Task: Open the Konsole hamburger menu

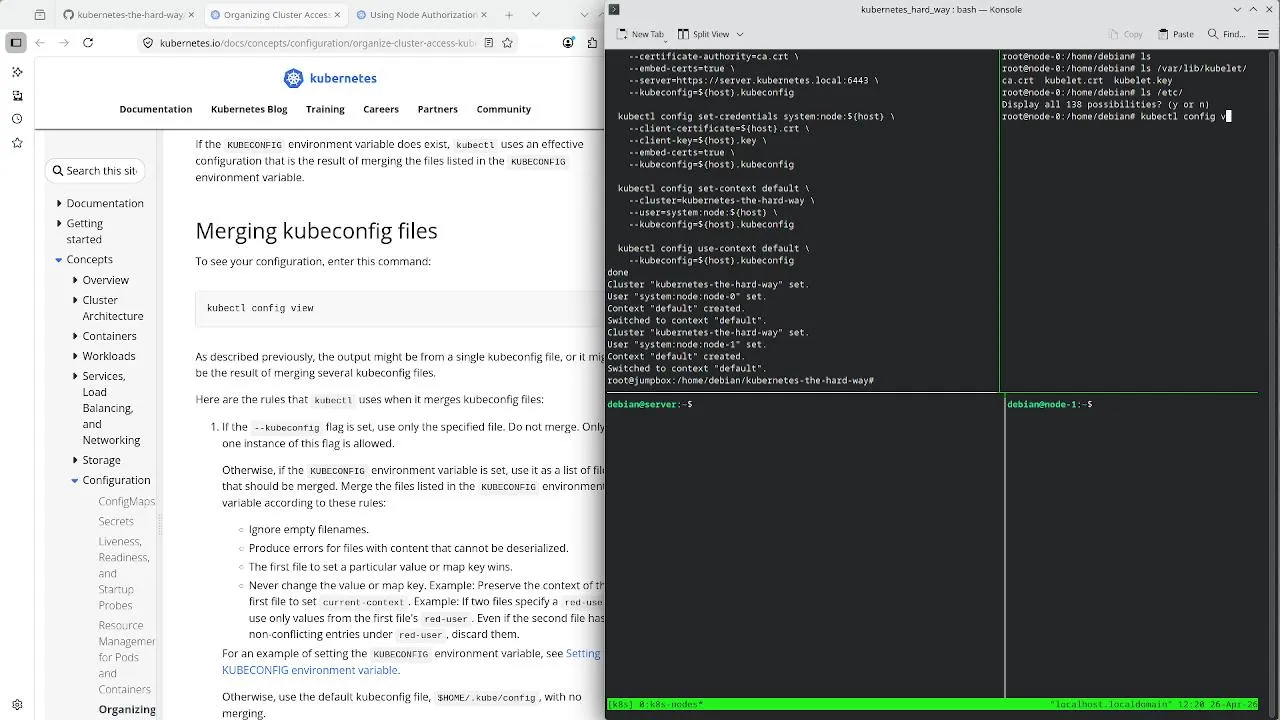Action: (x=1264, y=34)
